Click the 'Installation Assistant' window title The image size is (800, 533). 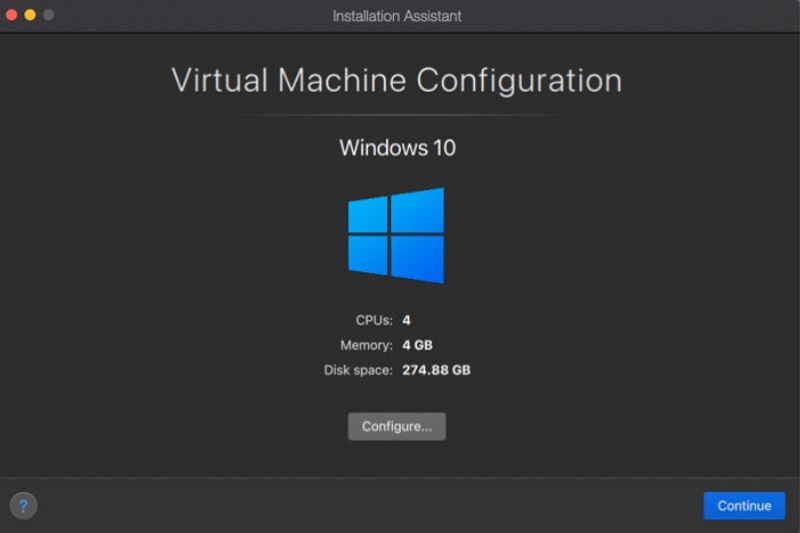pyautogui.click(x=397, y=16)
